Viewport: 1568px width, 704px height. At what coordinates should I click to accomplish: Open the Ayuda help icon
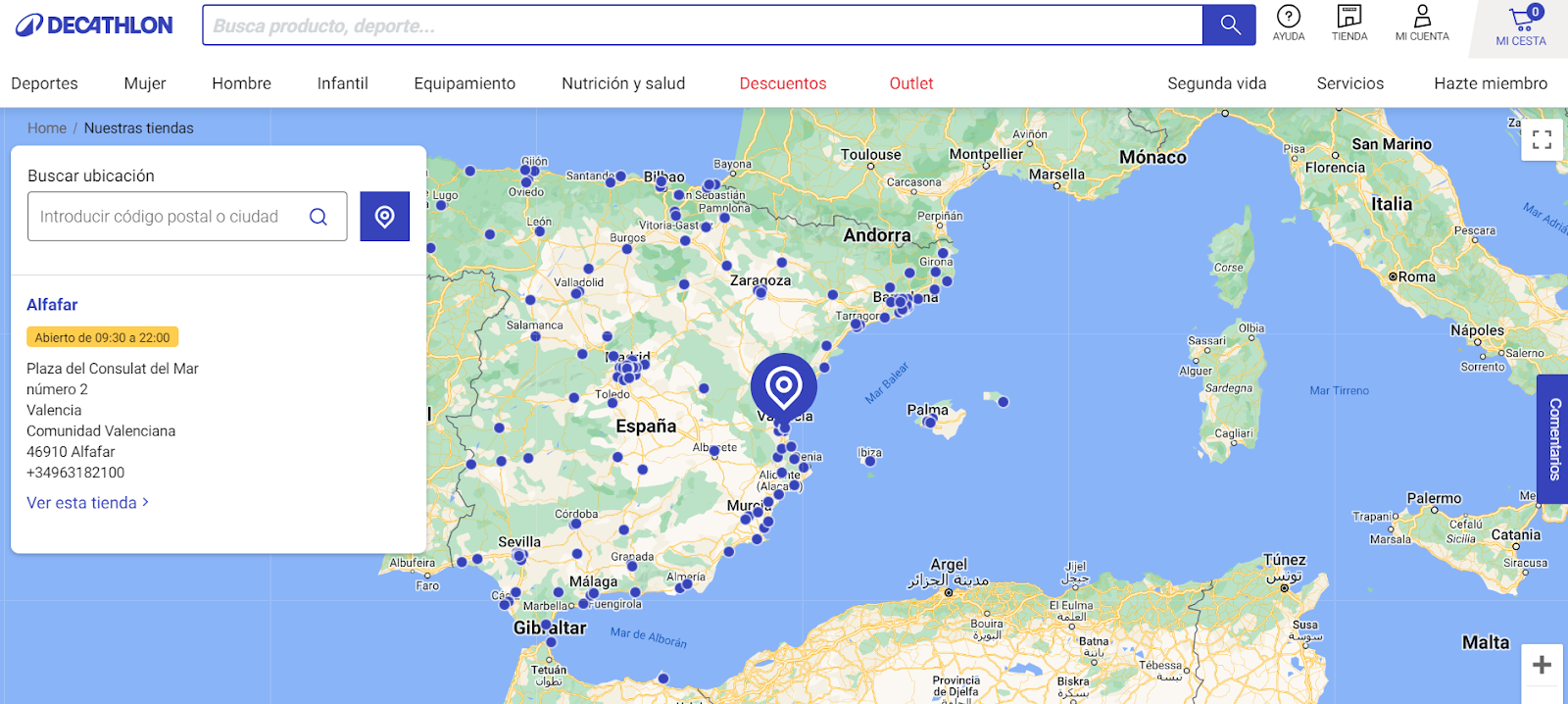1288,23
